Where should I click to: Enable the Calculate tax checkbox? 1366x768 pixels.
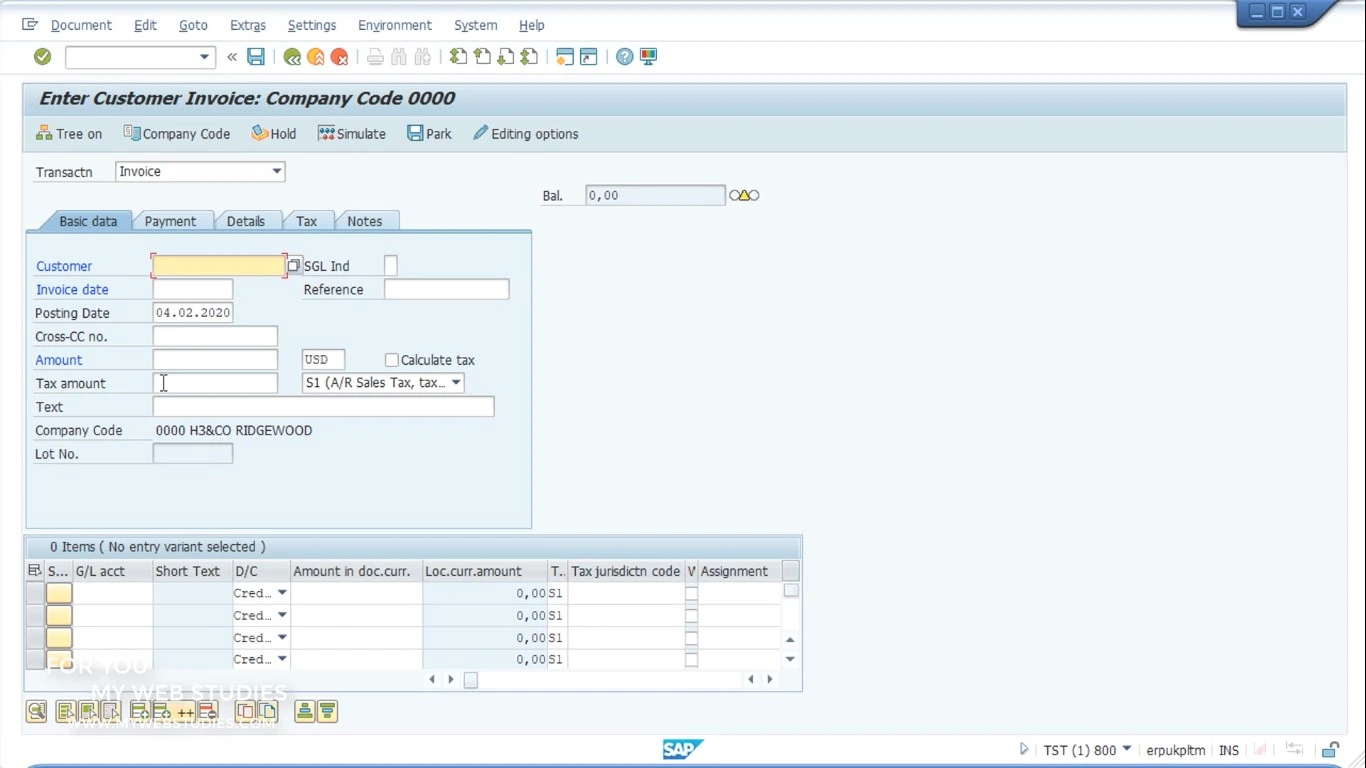[x=392, y=360]
